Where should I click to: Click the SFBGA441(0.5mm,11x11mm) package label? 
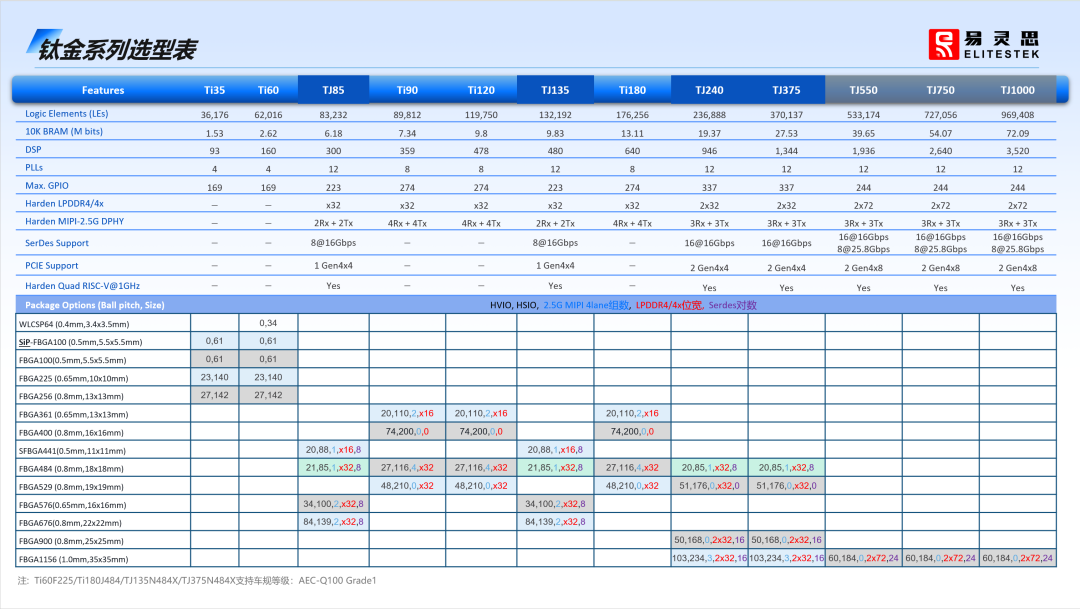72,451
